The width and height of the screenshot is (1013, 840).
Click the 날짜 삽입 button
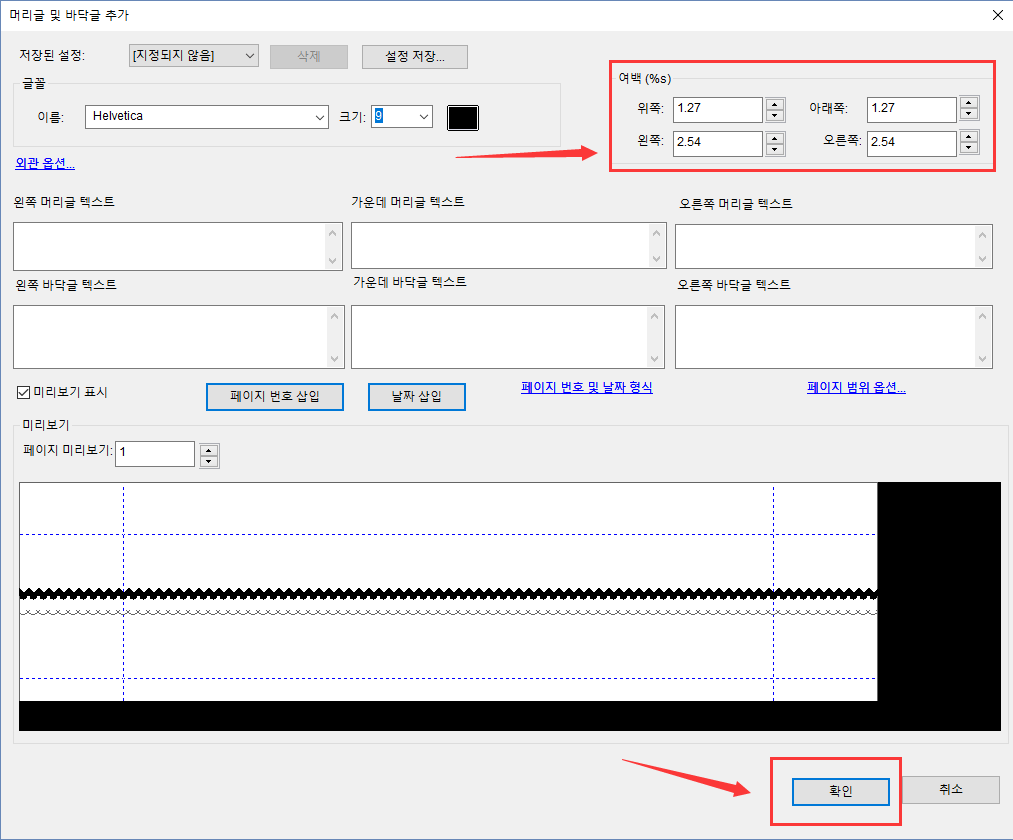[416, 396]
